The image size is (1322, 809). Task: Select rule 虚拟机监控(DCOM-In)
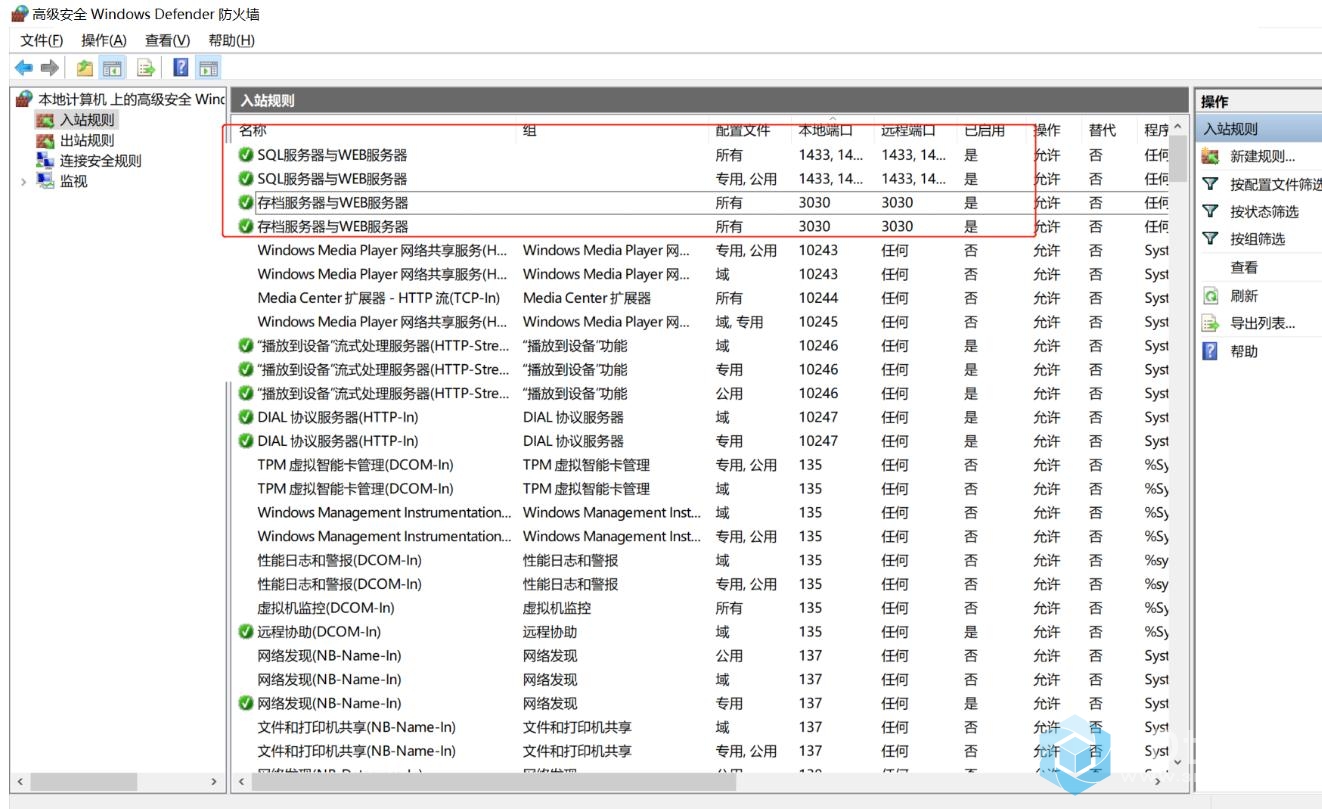[326, 608]
